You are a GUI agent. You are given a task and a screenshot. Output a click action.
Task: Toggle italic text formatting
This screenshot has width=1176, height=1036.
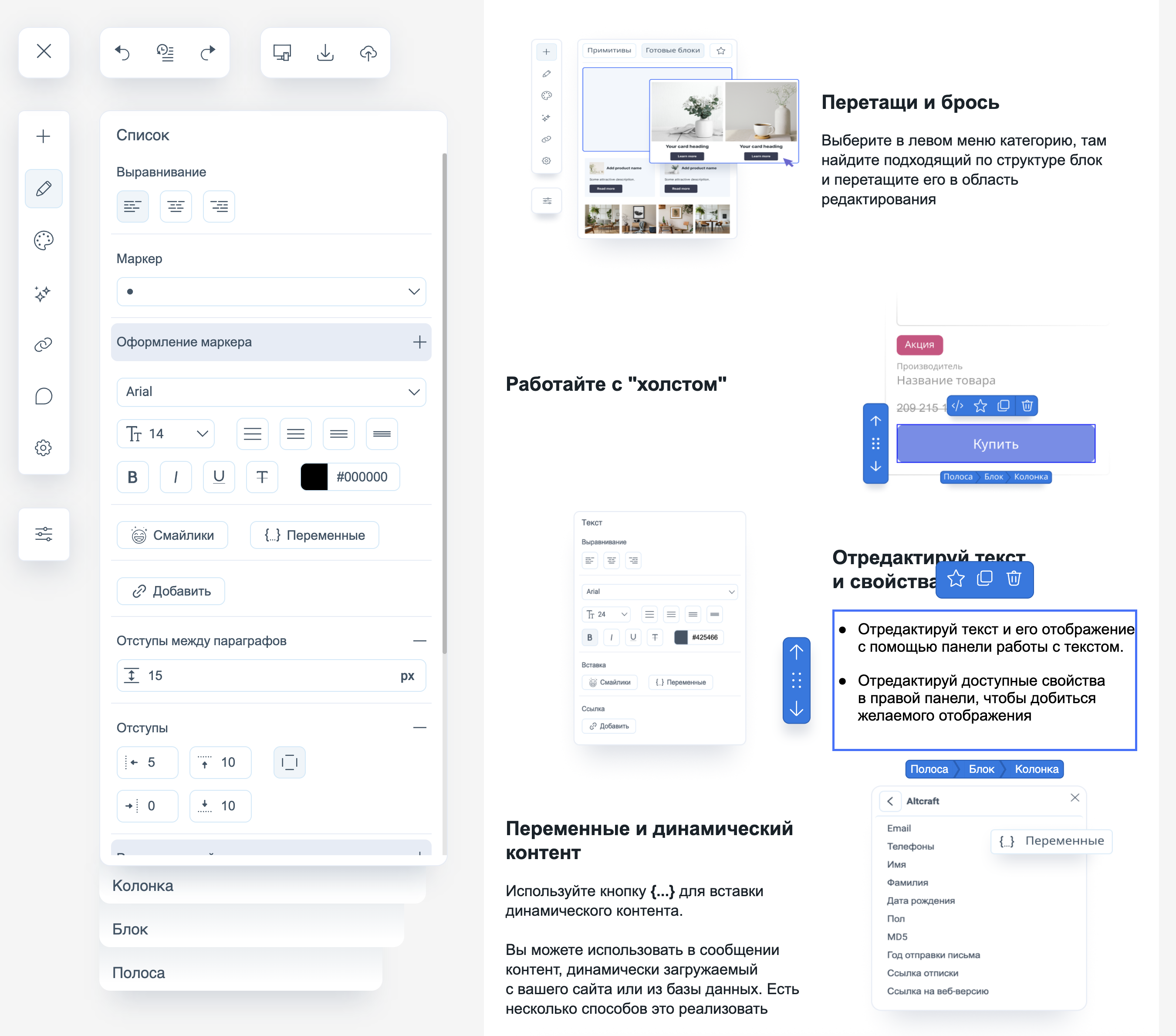pyautogui.click(x=176, y=477)
